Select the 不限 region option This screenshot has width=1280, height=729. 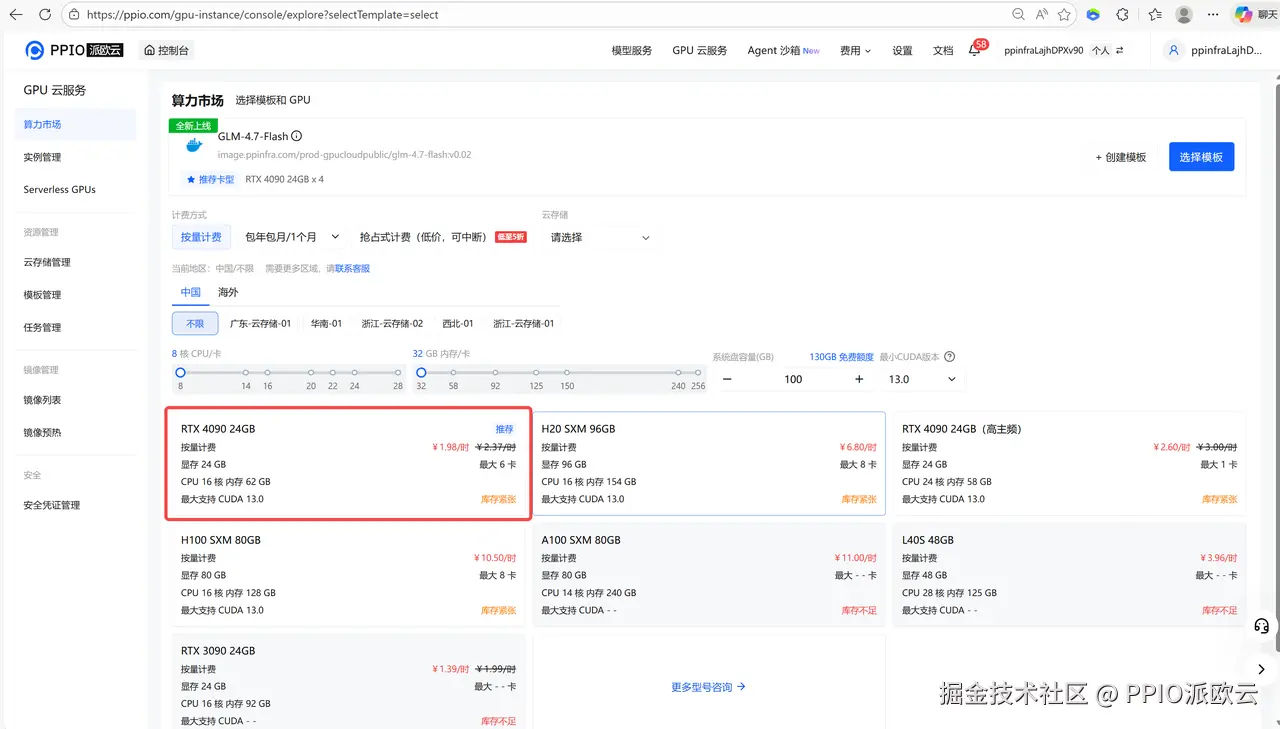coord(195,323)
